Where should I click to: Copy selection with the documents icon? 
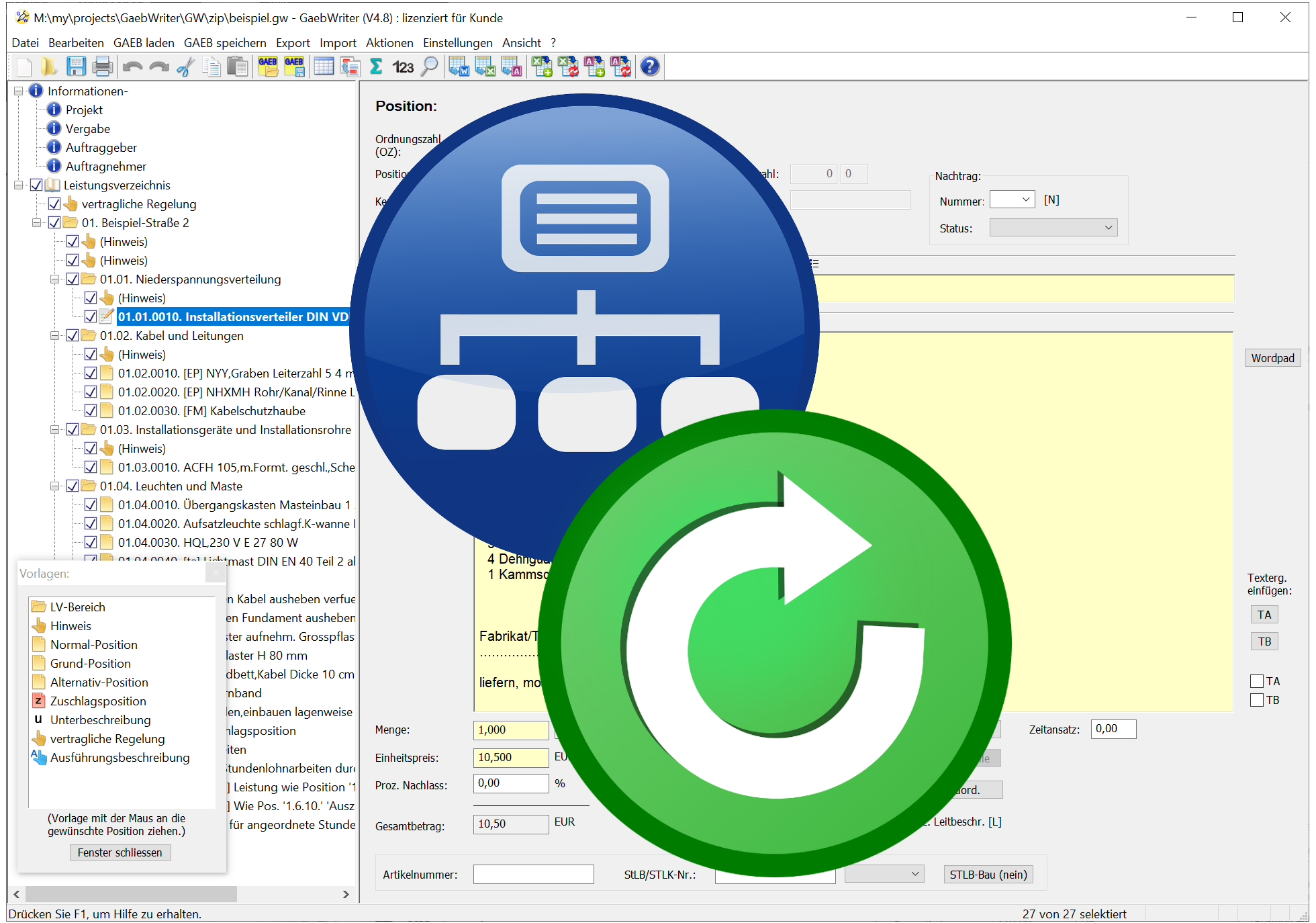[x=211, y=67]
